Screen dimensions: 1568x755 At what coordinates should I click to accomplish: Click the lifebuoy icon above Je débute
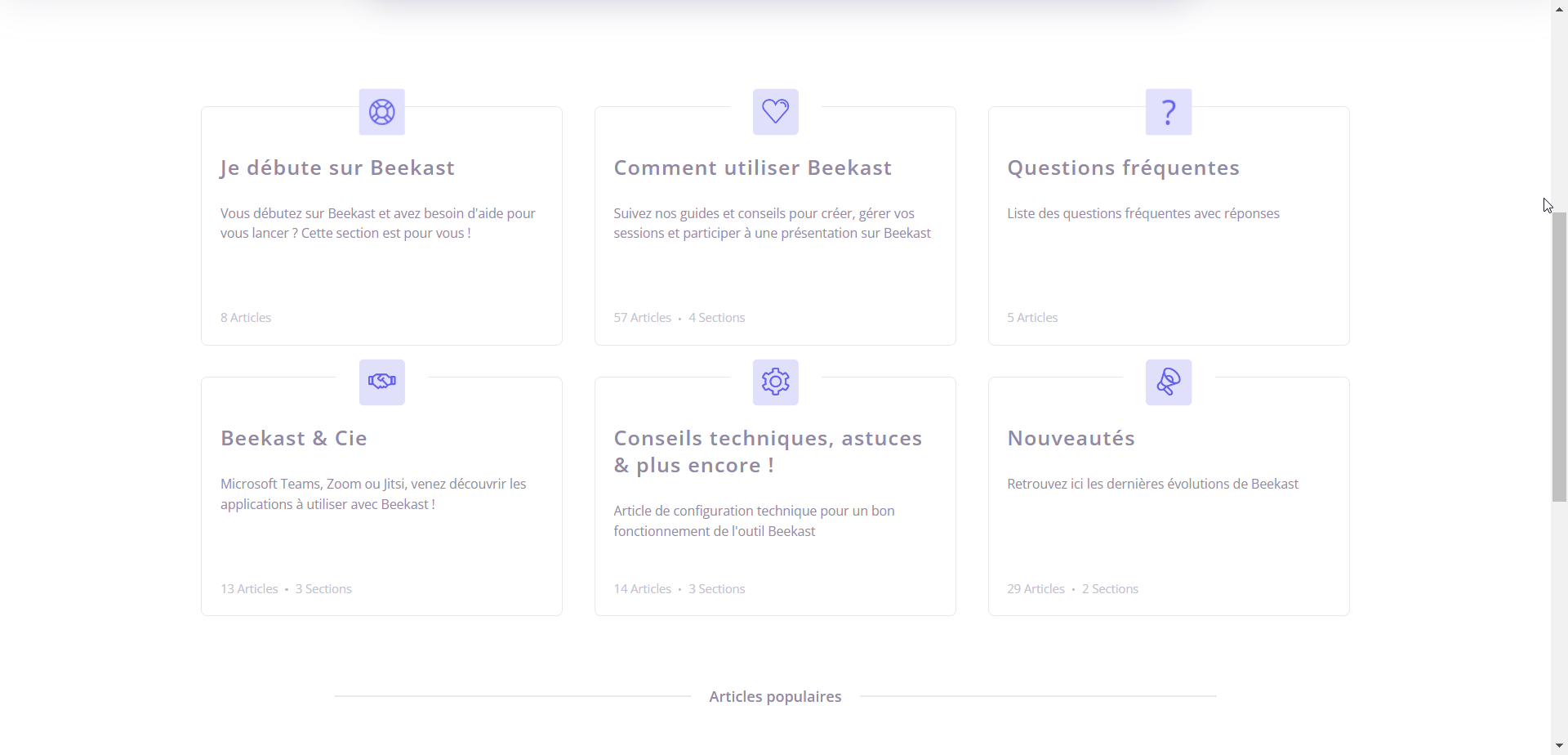pyautogui.click(x=381, y=112)
